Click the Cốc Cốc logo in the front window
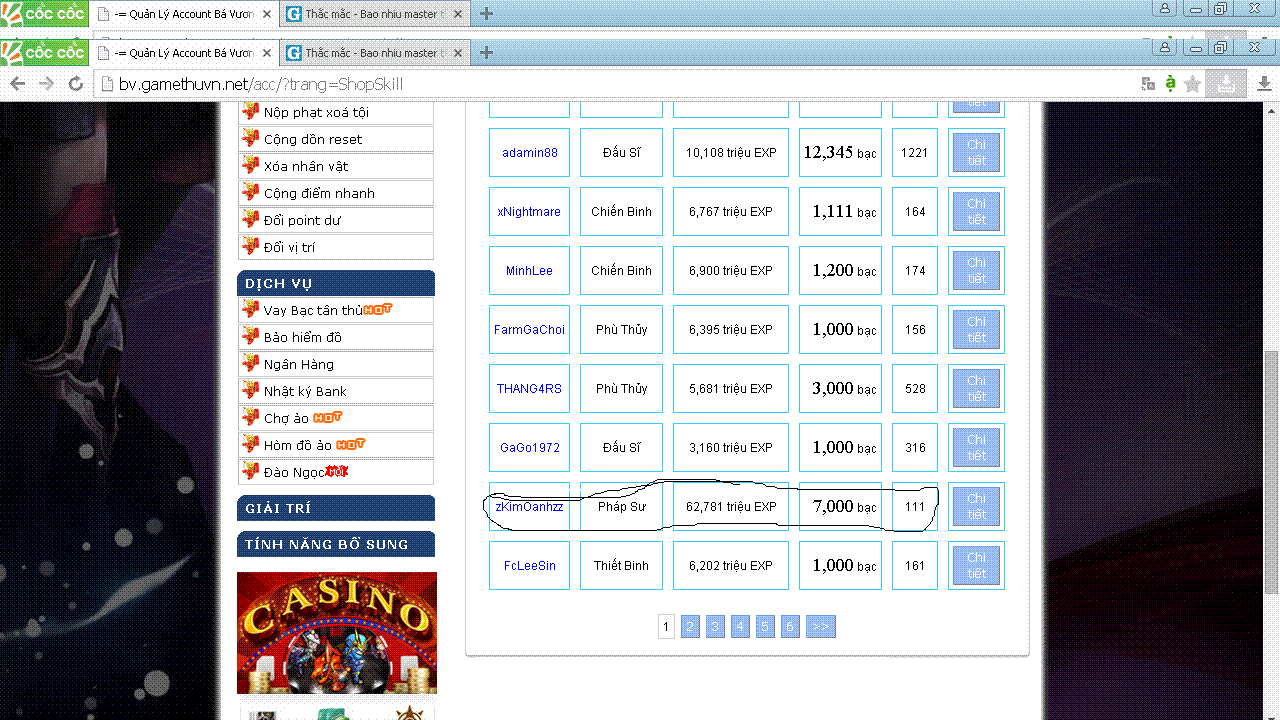Image resolution: width=1280 pixels, height=720 pixels. [45, 52]
